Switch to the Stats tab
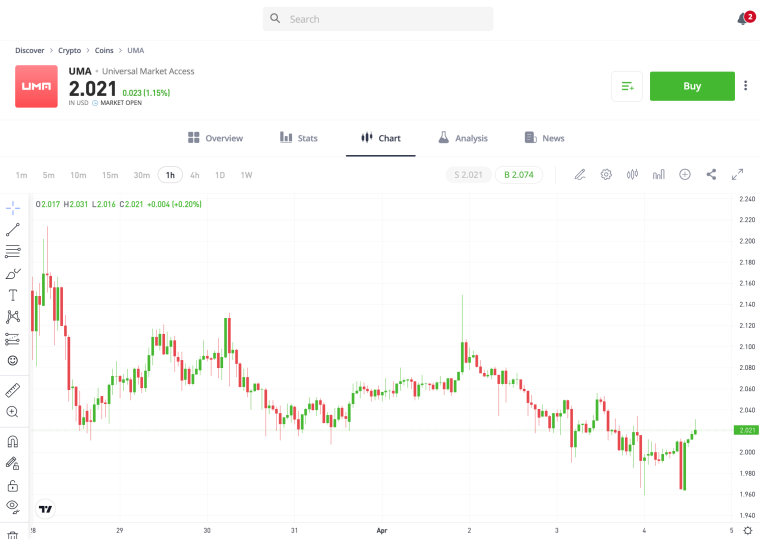The image size is (760, 542). pyautogui.click(x=299, y=138)
